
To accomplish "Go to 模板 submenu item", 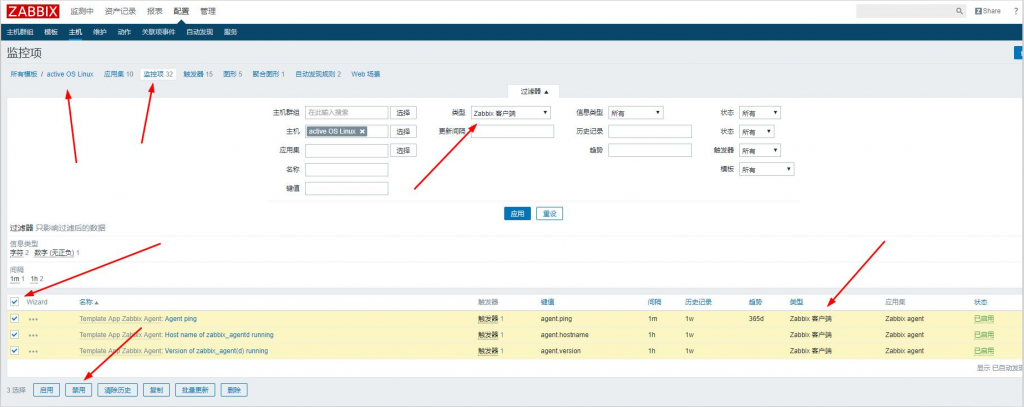I will coord(51,32).
